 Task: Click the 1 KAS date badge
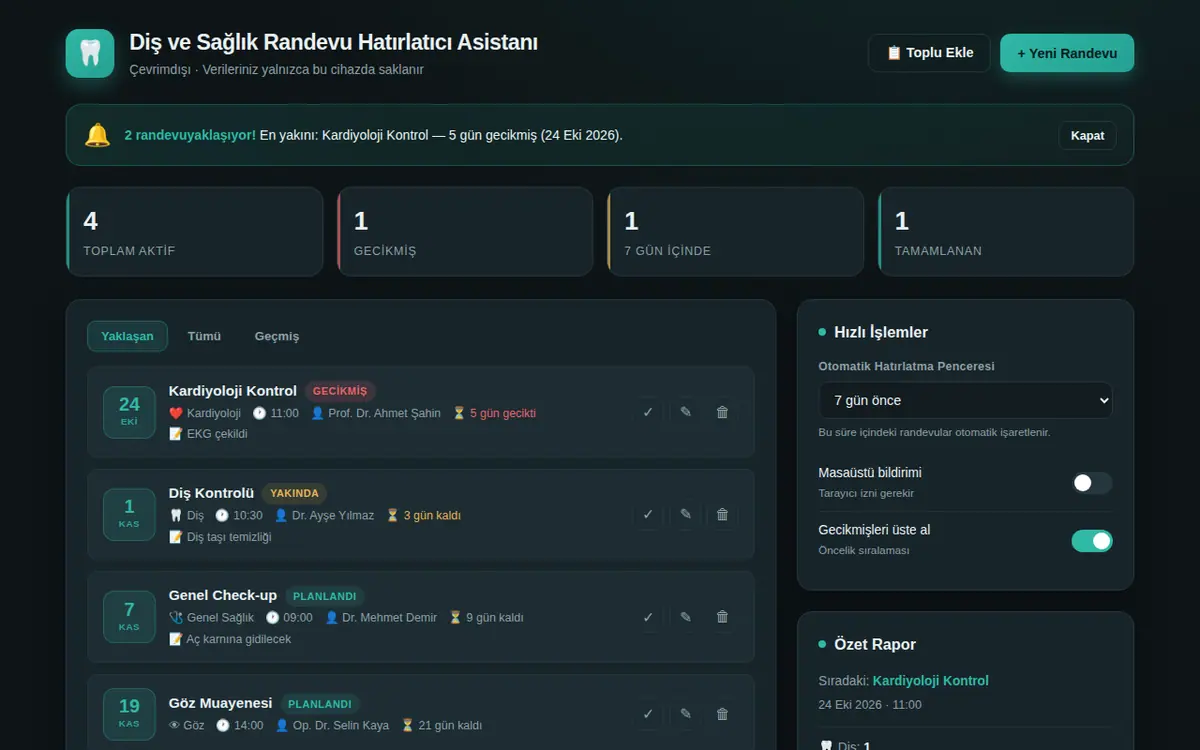pyautogui.click(x=129, y=514)
